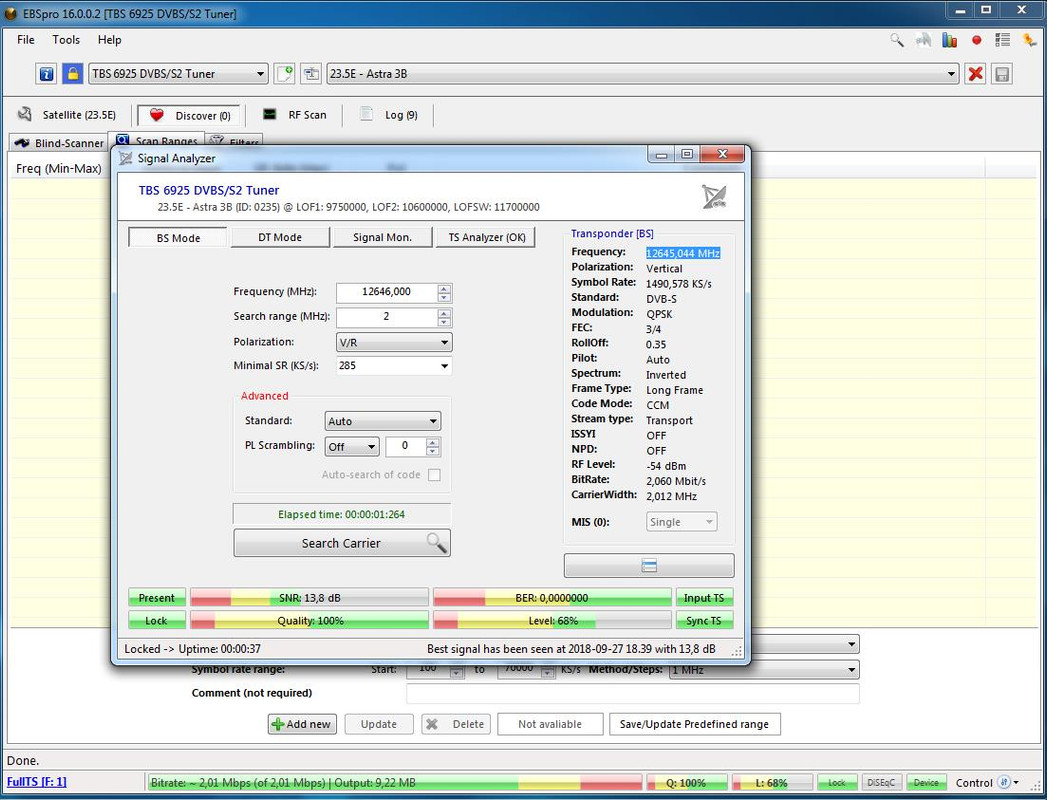Image resolution: width=1047 pixels, height=800 pixels.
Task: Click the Not avaliable button
Action: (550, 724)
